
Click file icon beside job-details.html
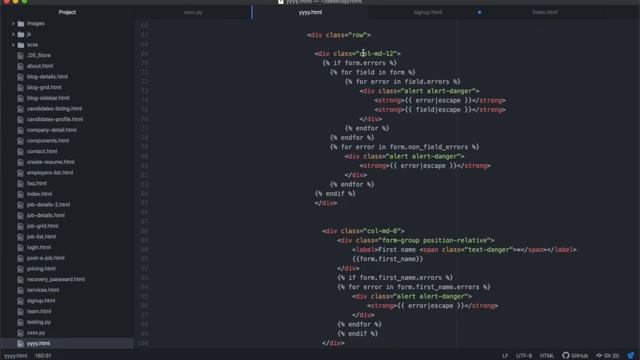[x=20, y=216]
